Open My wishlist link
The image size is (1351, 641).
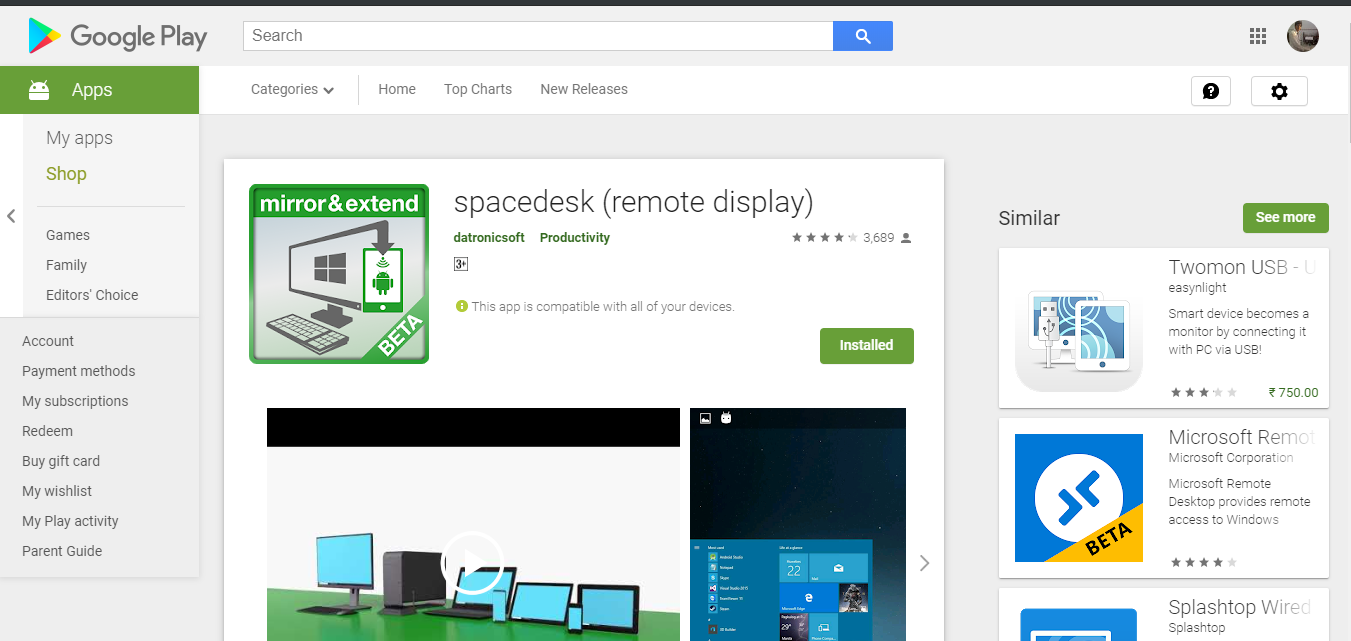pyautogui.click(x=57, y=491)
